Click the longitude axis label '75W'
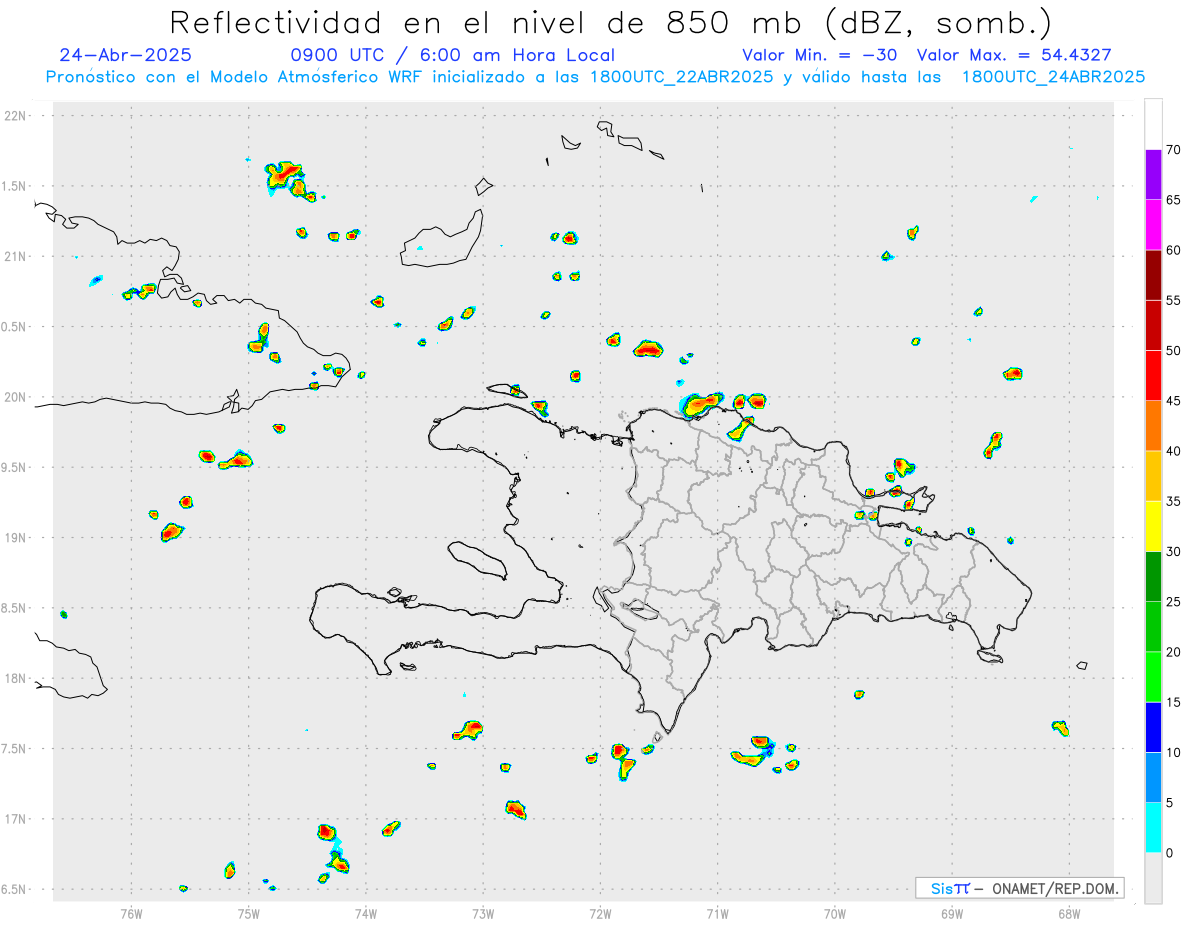This screenshot has height=927, width=1200. pyautogui.click(x=249, y=913)
